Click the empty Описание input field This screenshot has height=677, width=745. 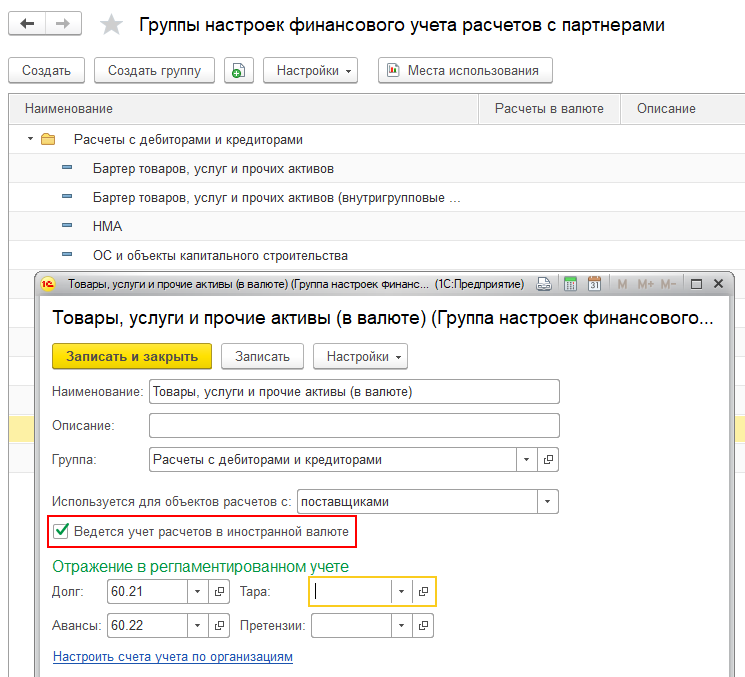354,426
